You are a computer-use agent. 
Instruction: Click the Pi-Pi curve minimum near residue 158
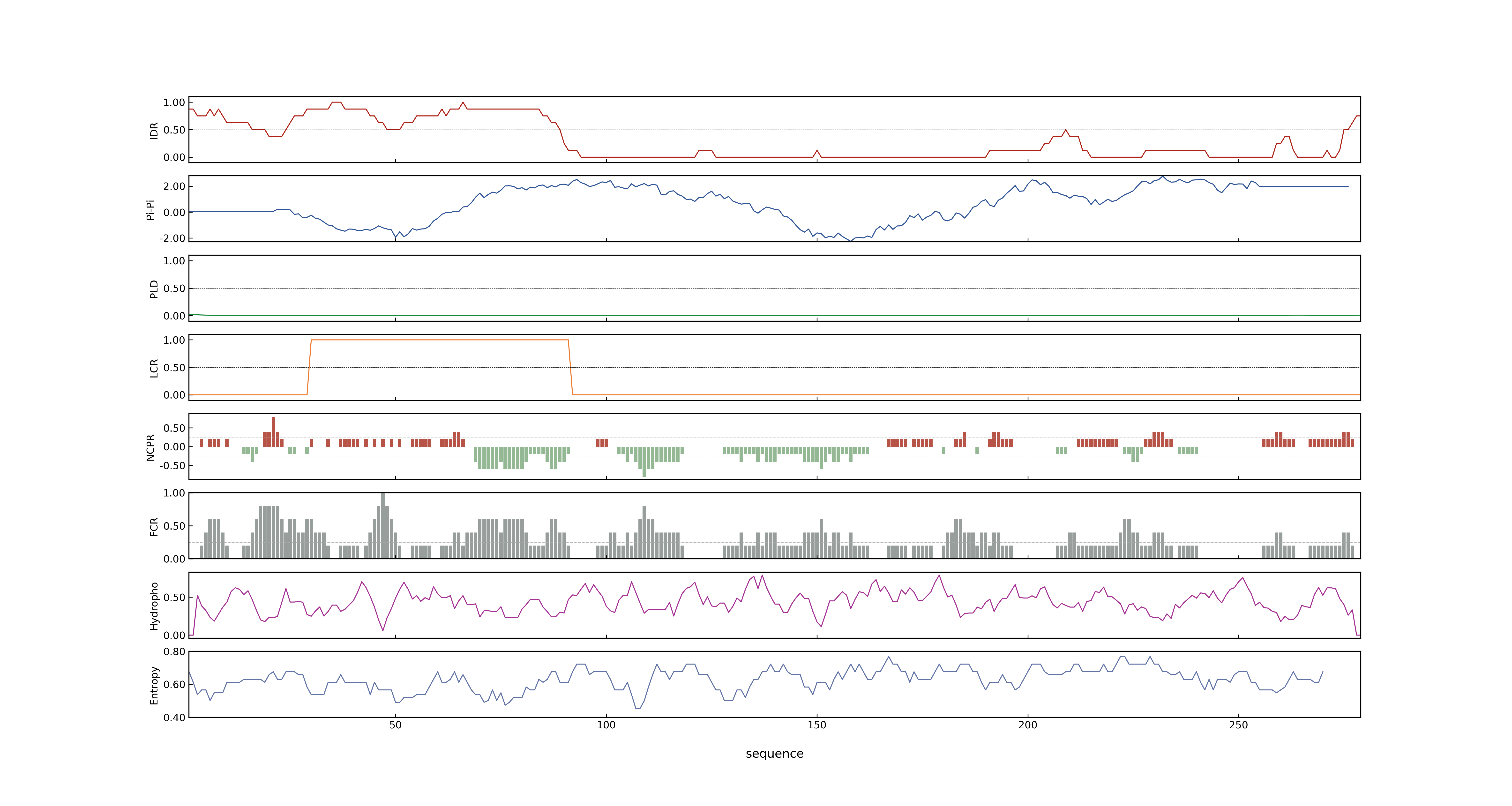851,241
